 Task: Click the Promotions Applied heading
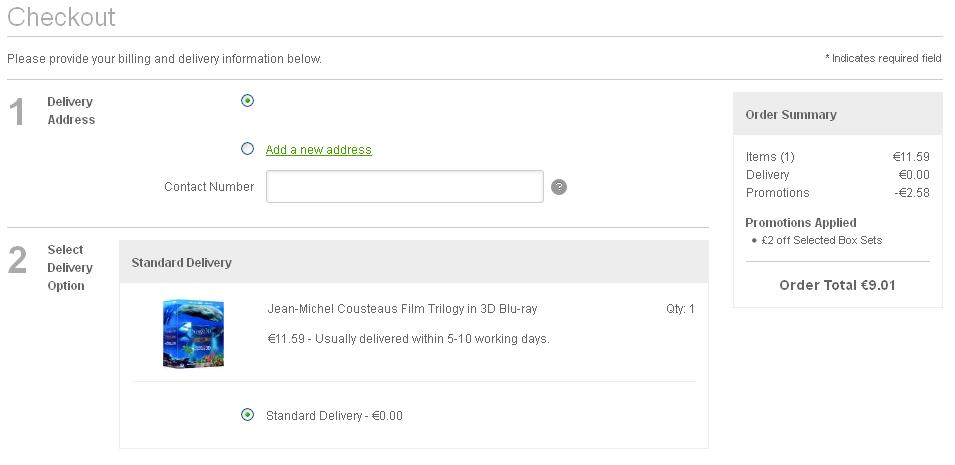coord(800,222)
